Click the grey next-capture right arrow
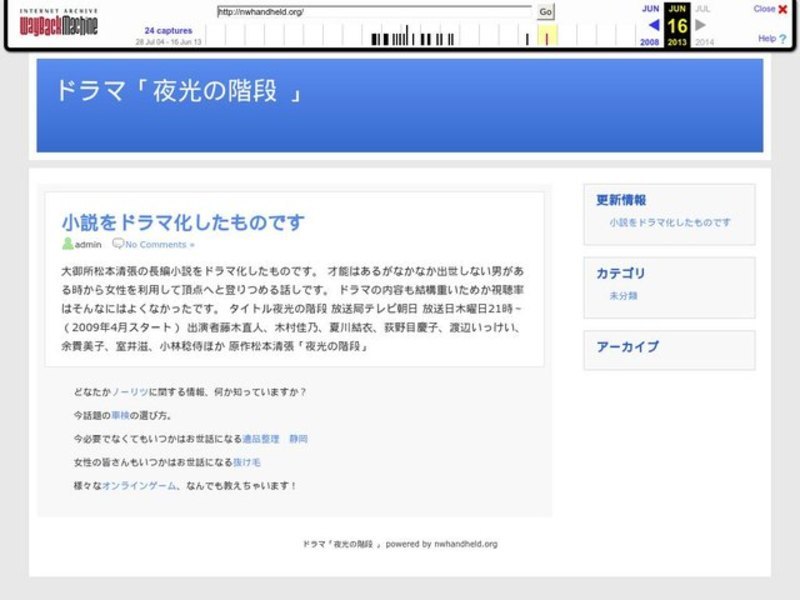The height and width of the screenshot is (600, 800). pos(701,24)
